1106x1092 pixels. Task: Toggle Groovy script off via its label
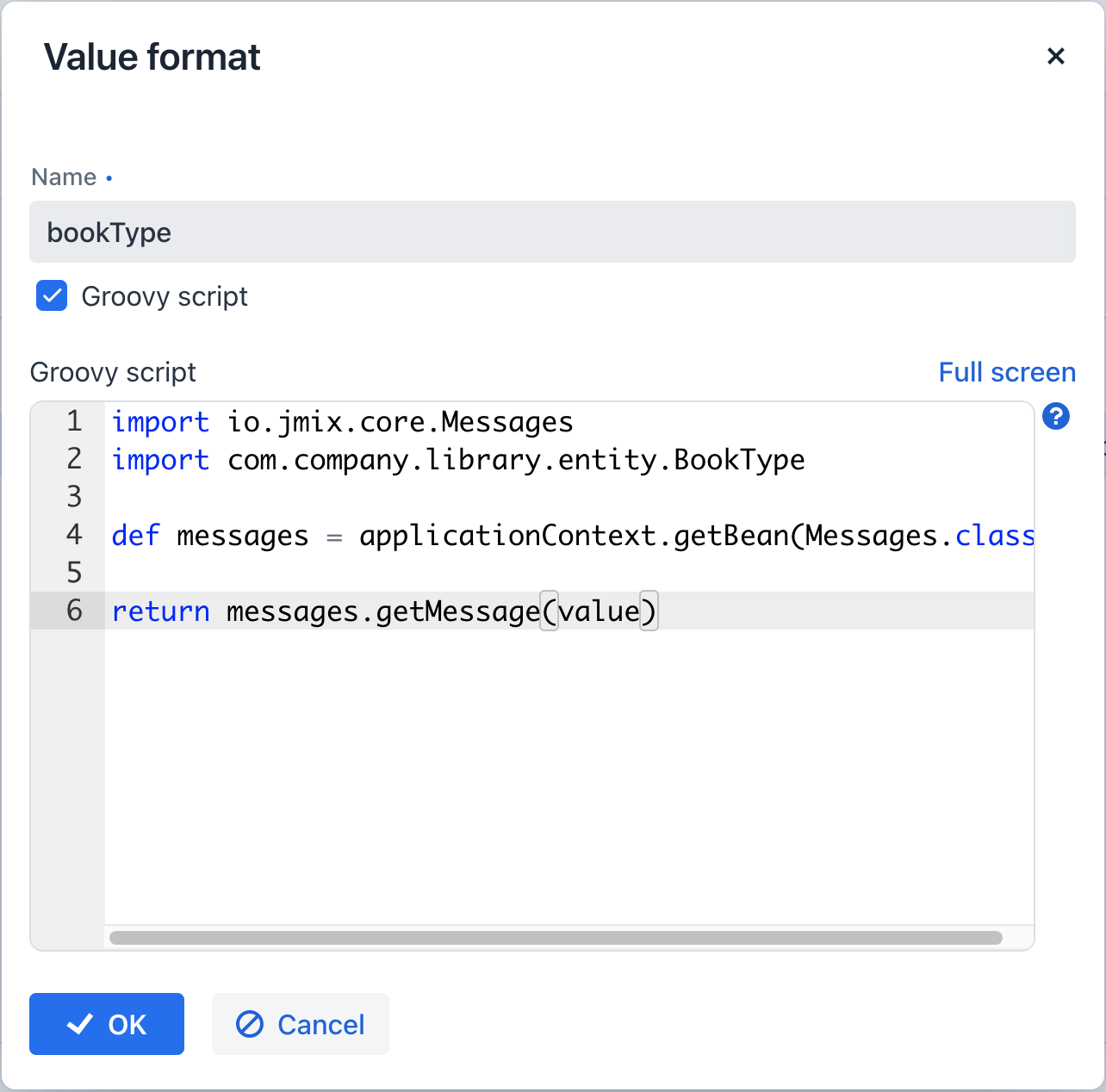tap(164, 295)
